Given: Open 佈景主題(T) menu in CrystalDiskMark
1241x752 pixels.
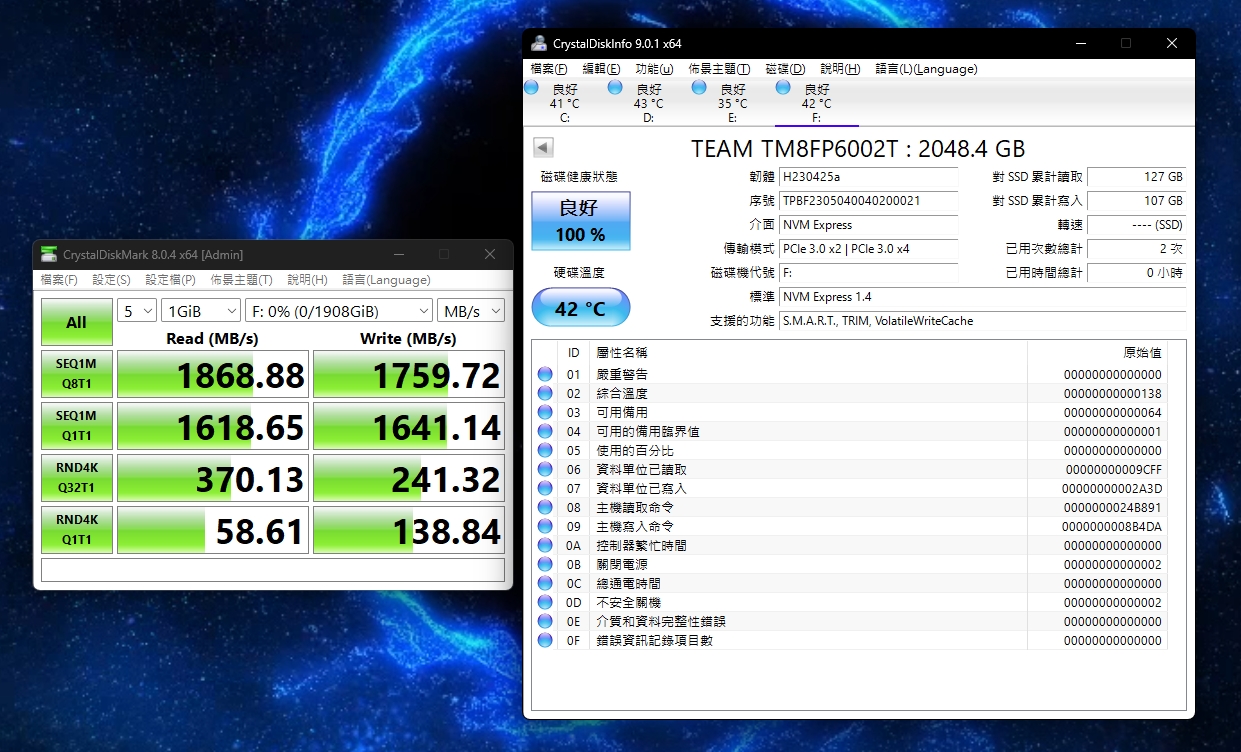Looking at the screenshot, I should pos(241,280).
